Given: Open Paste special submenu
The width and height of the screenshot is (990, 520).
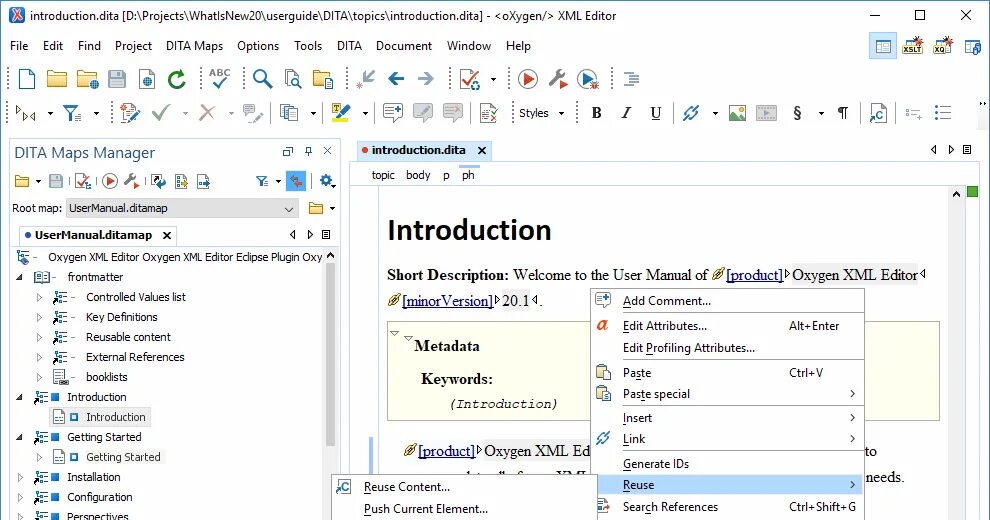Looking at the screenshot, I should point(727,394).
